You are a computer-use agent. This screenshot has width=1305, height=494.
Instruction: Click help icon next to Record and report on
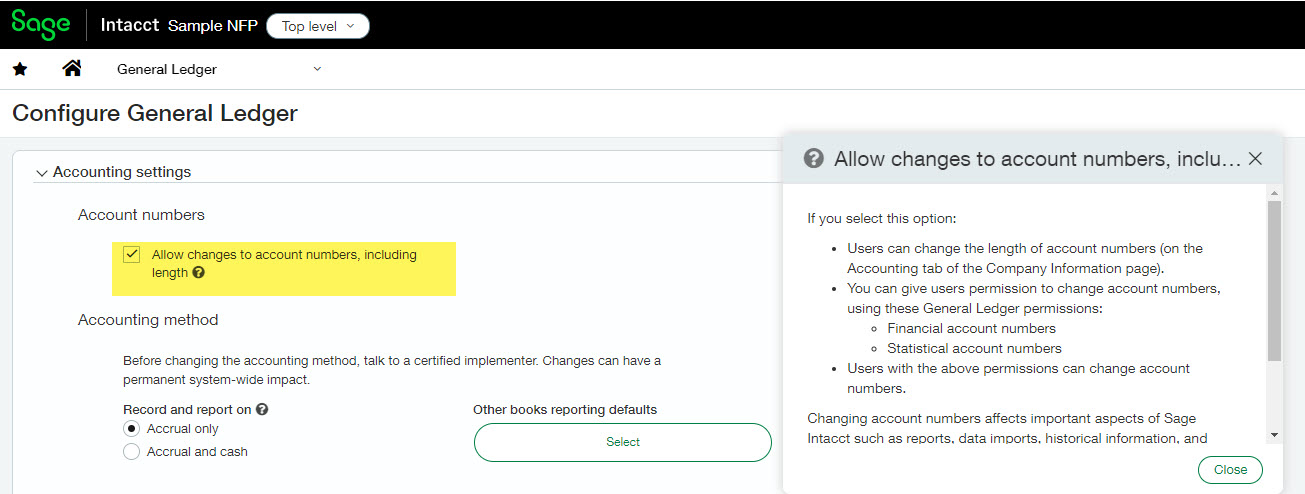pyautogui.click(x=262, y=409)
